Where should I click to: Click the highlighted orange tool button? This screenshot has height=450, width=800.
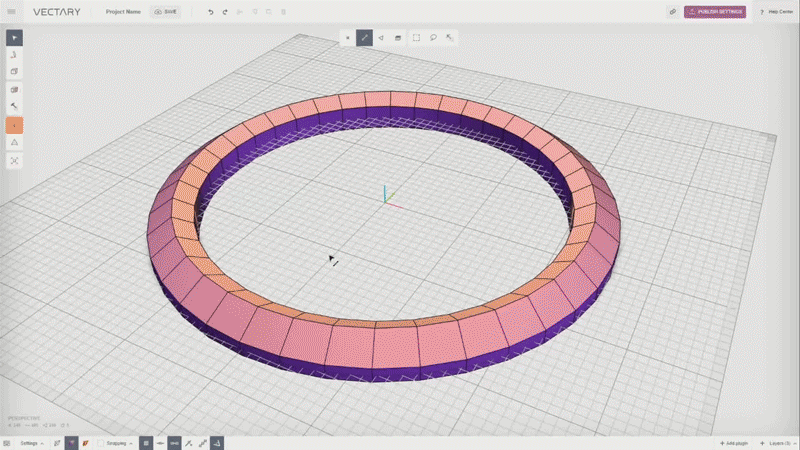(x=14, y=126)
